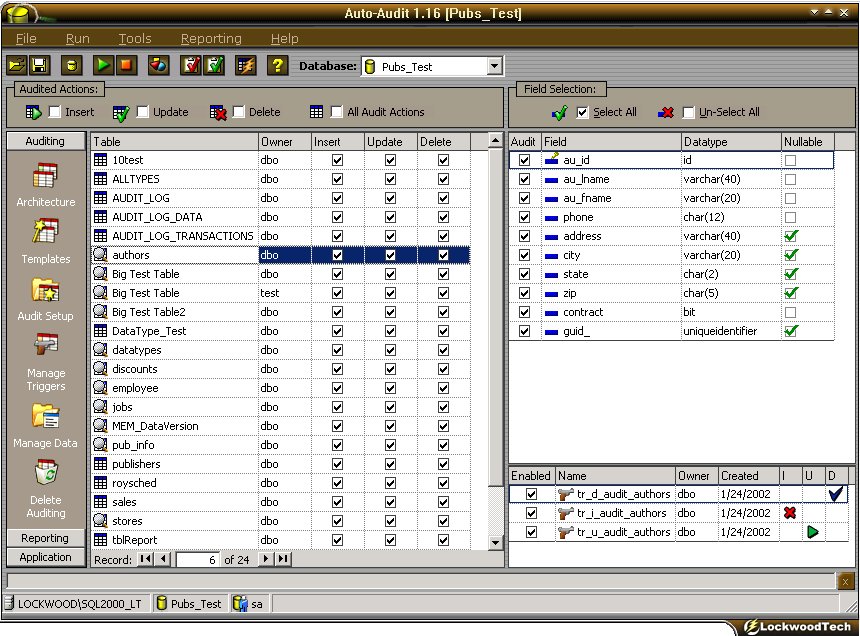Click the Save disk toolbar icon
The height and width of the screenshot is (636, 860).
point(39,66)
